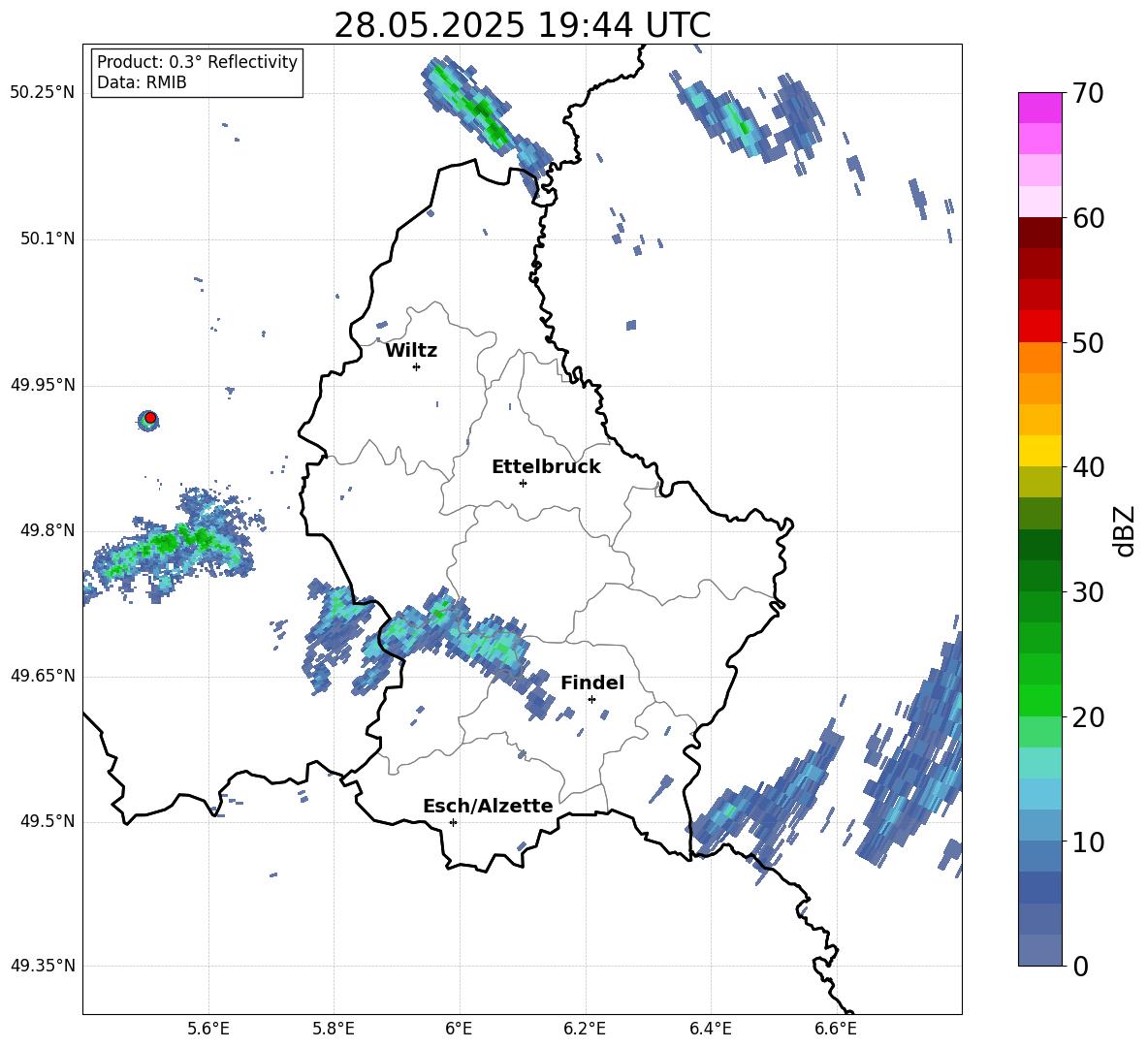Viewport: 1148px width, 1048px height.
Task: Click the title 28.05.2025 19:44 UTC
Action: pos(522,25)
